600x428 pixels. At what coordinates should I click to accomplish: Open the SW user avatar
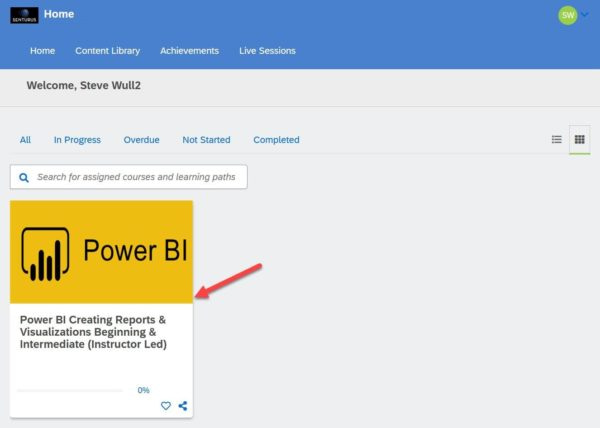(x=567, y=15)
